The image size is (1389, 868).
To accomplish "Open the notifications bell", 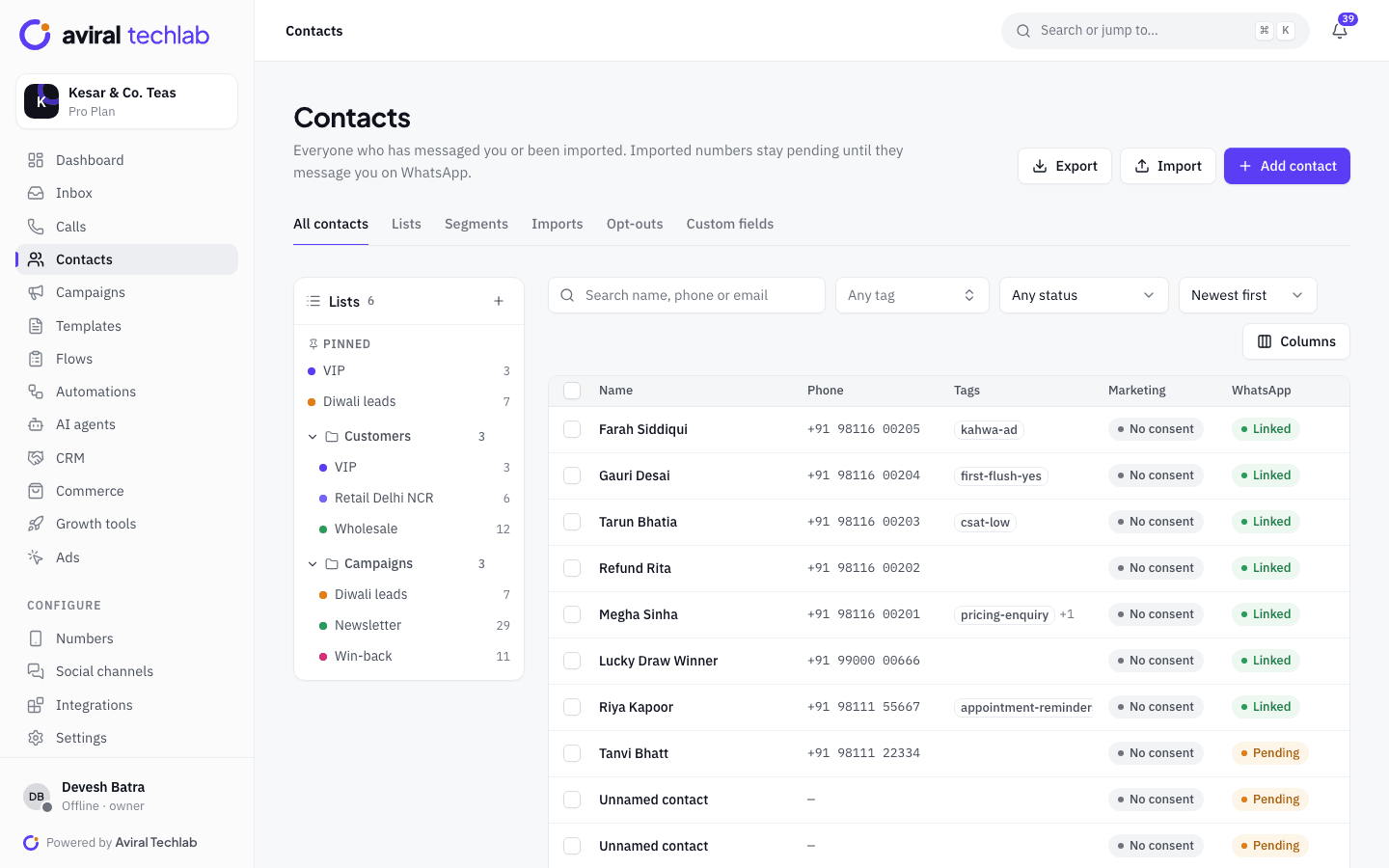I will click(x=1340, y=31).
